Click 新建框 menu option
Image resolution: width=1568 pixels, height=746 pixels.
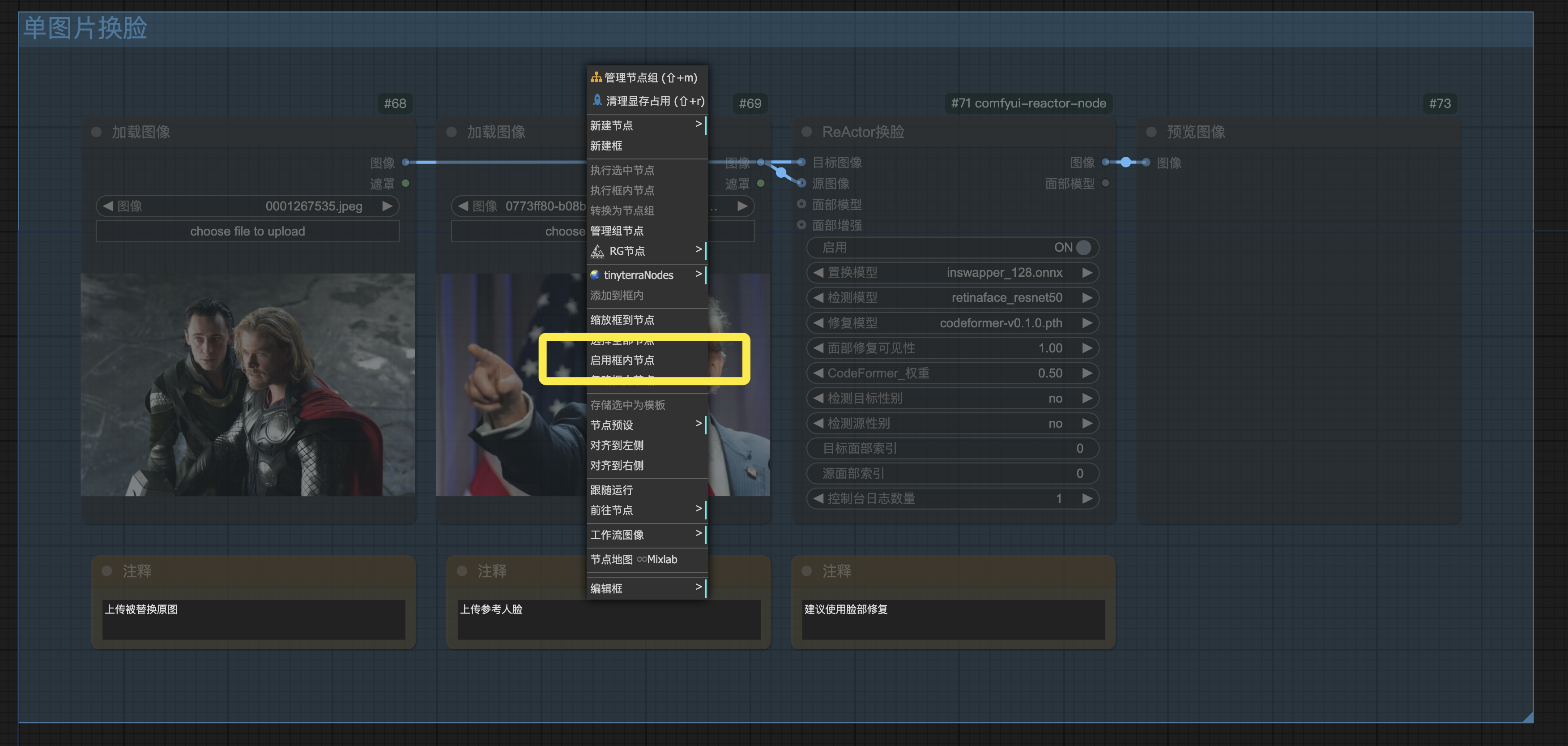[x=606, y=146]
